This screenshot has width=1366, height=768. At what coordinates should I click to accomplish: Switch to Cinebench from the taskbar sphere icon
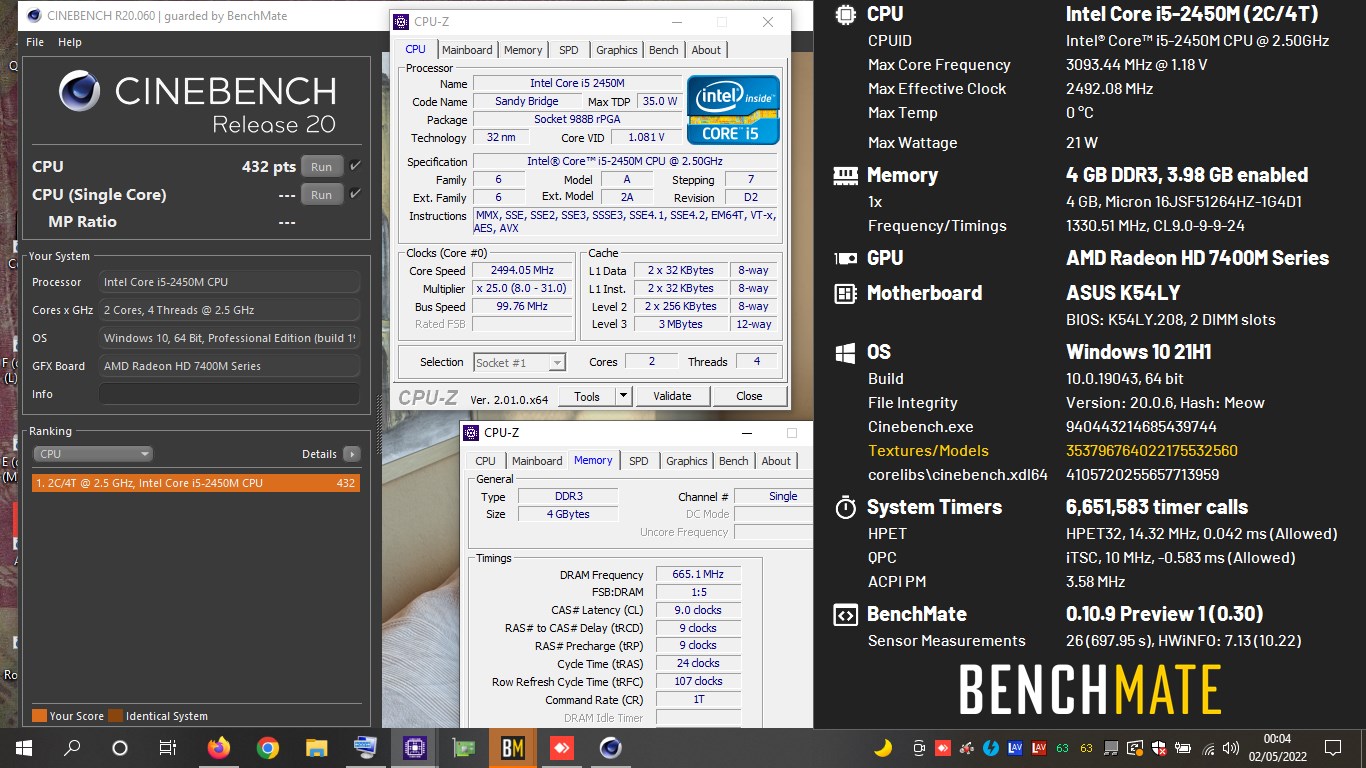610,747
